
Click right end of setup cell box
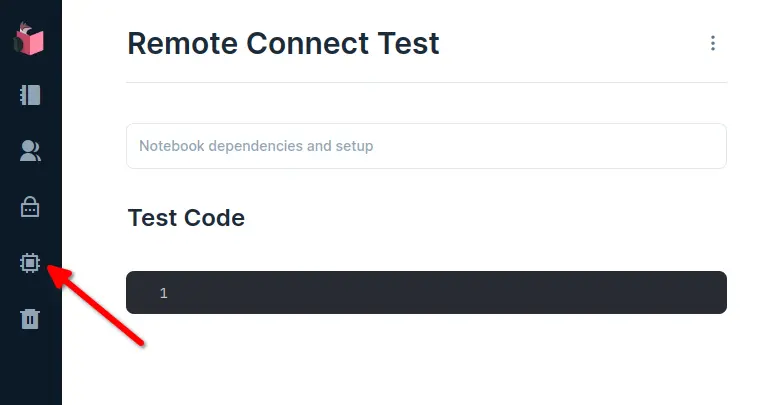pyautogui.click(x=712, y=146)
